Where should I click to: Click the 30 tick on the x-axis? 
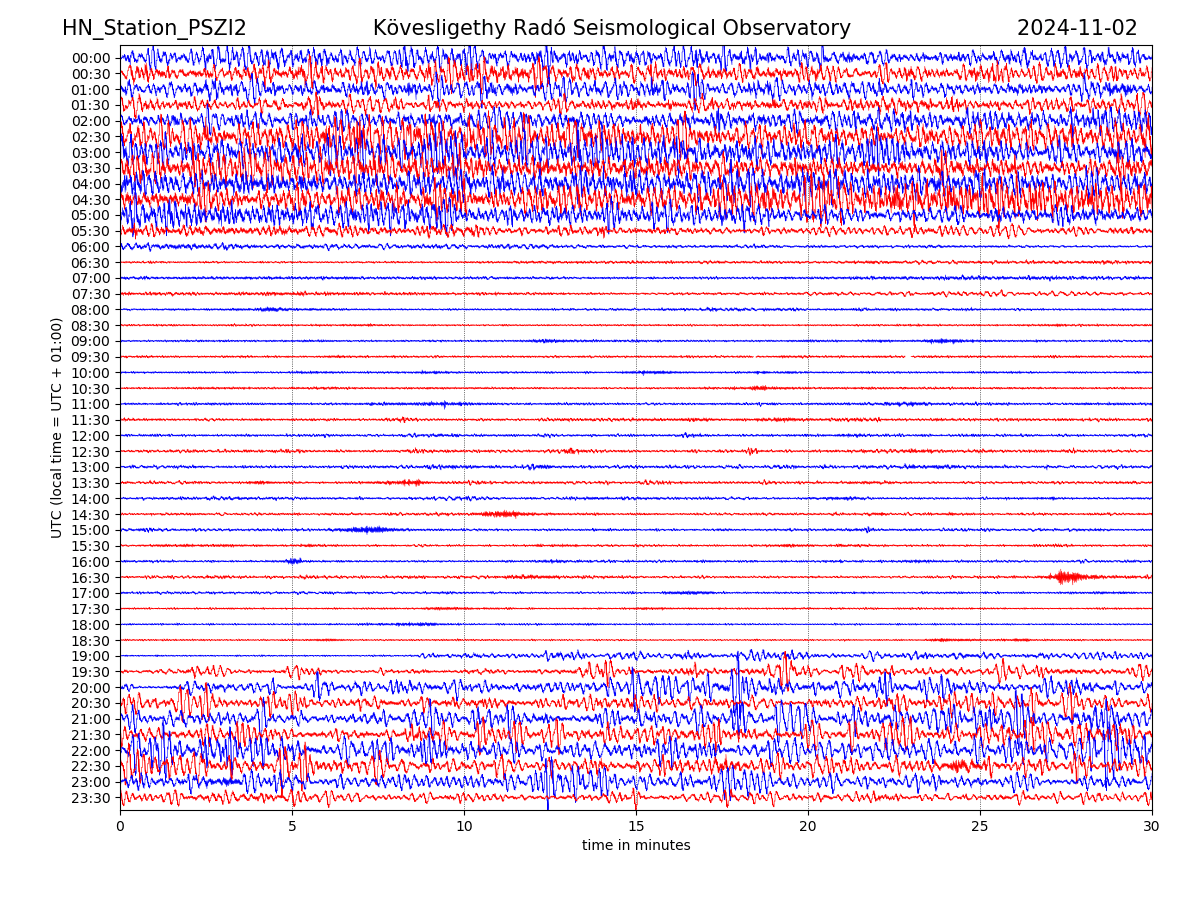click(x=1152, y=827)
